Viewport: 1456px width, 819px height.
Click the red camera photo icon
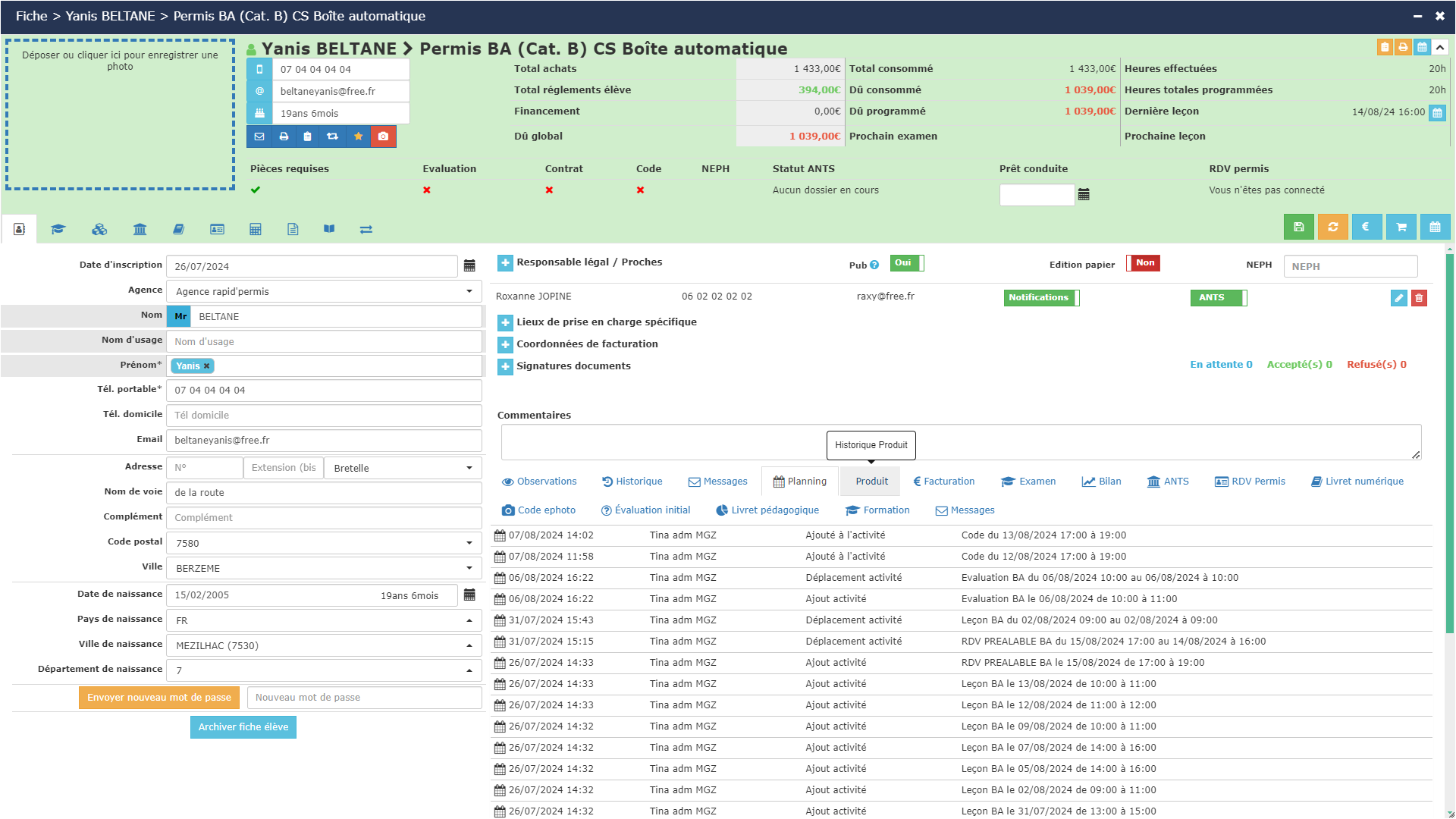pos(383,136)
